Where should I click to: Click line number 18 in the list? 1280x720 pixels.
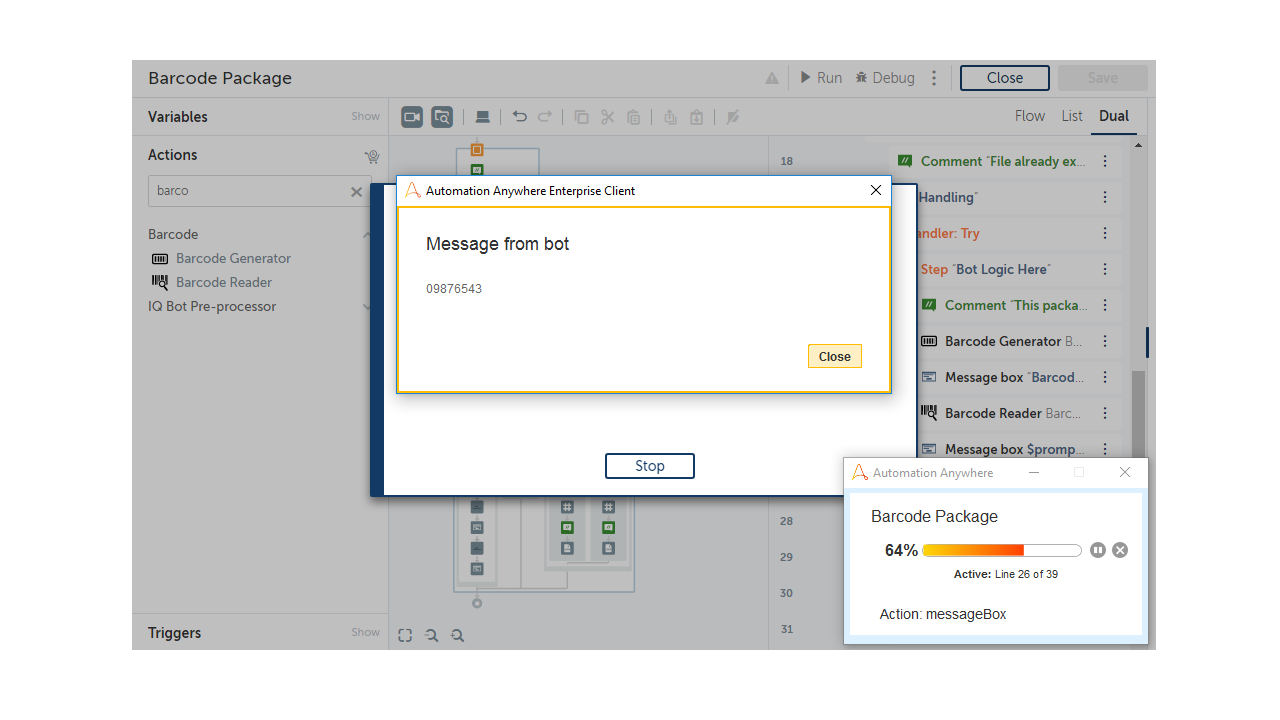pyautogui.click(x=786, y=161)
